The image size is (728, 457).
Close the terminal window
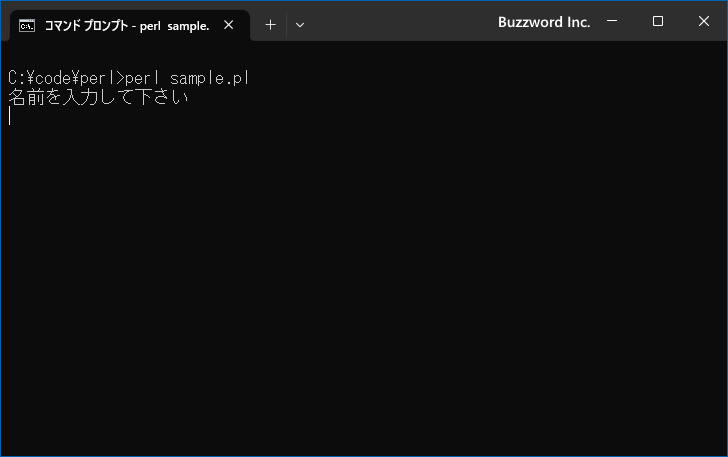[x=704, y=21]
